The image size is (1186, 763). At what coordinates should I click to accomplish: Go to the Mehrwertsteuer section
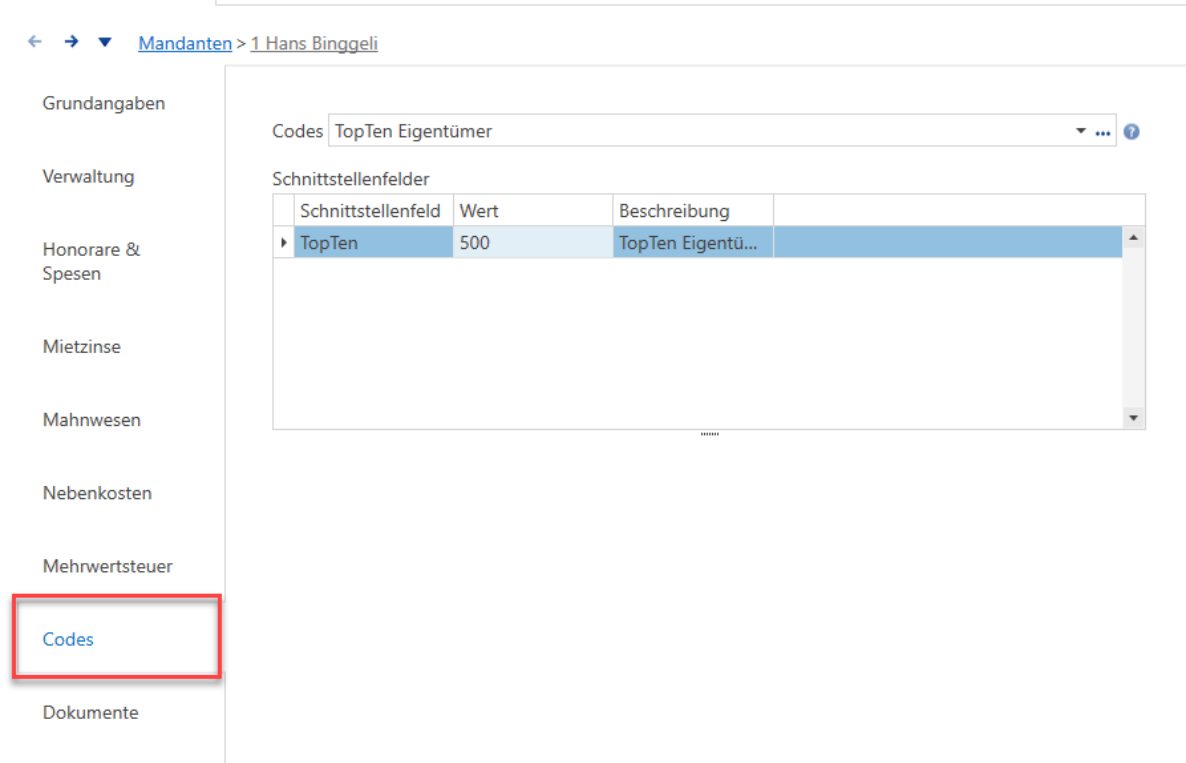point(107,566)
